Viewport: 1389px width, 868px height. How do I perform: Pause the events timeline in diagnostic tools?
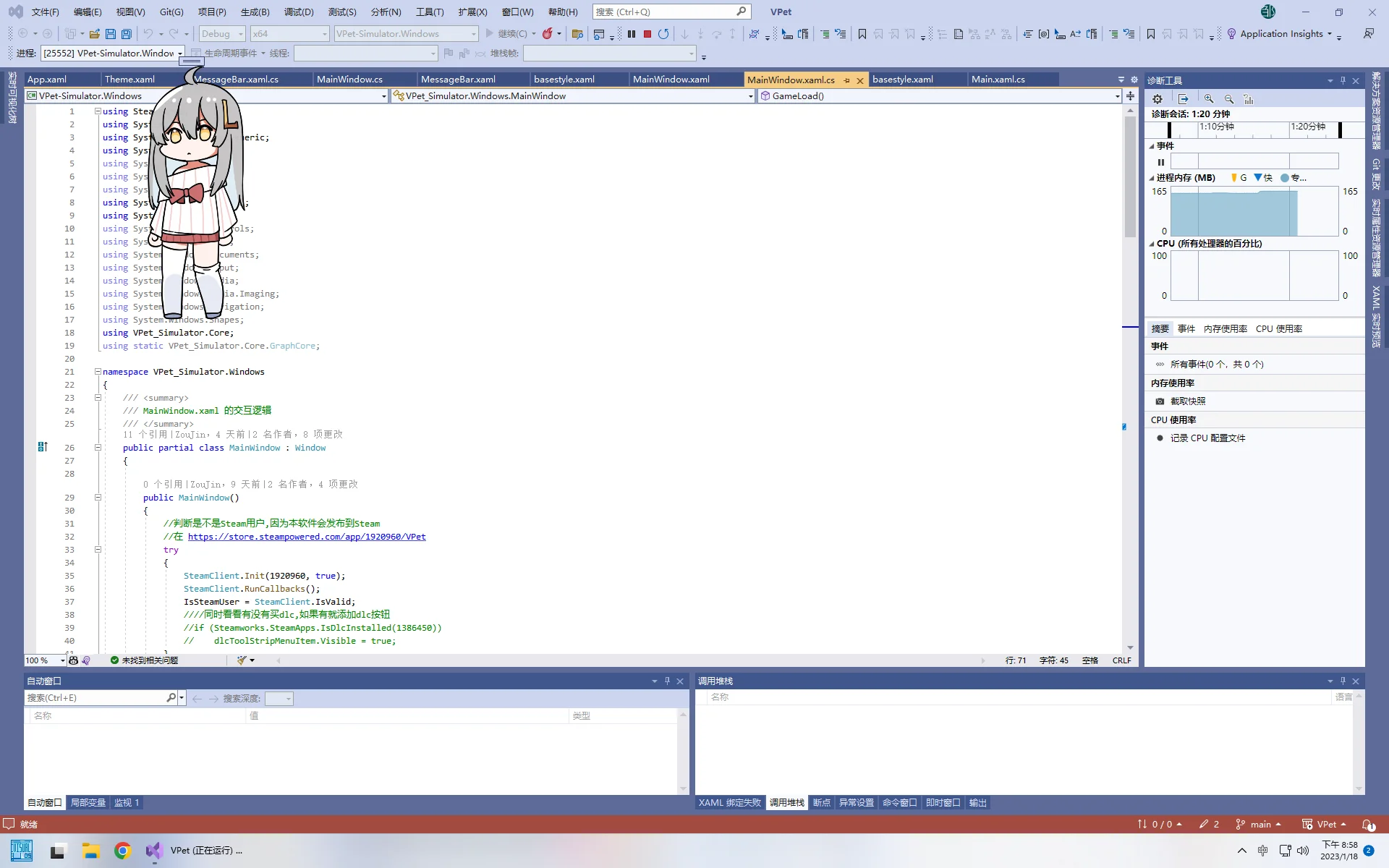pos(1160,162)
